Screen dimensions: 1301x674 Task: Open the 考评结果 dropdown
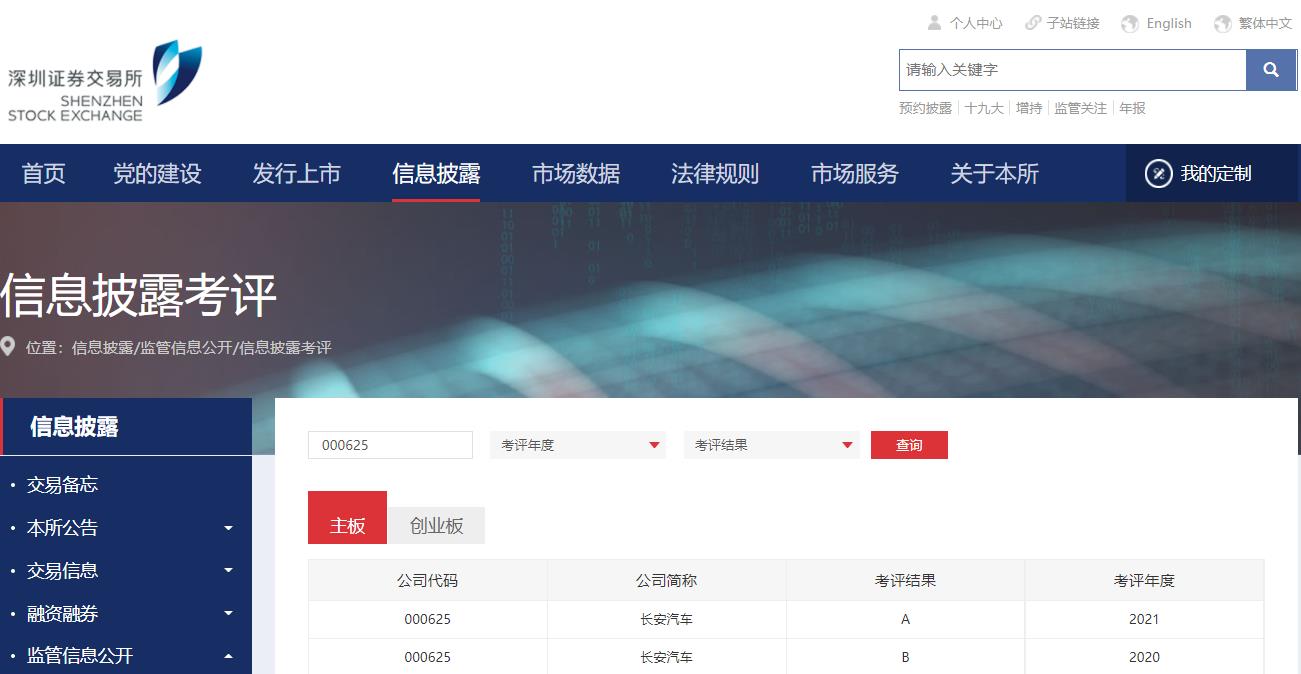click(772, 445)
